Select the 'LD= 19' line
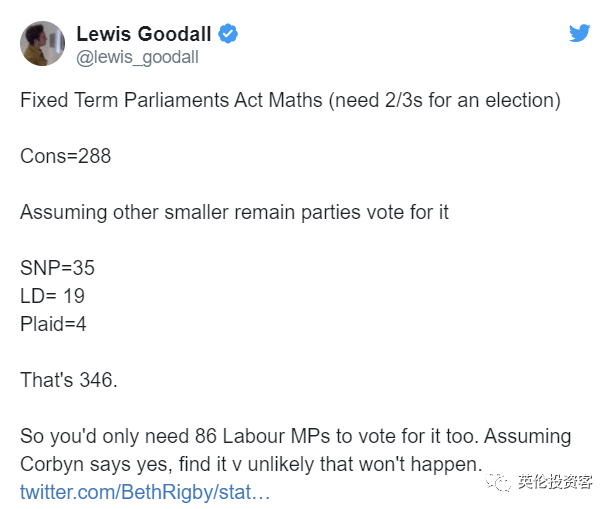This screenshot has width=612, height=509. click(52, 296)
